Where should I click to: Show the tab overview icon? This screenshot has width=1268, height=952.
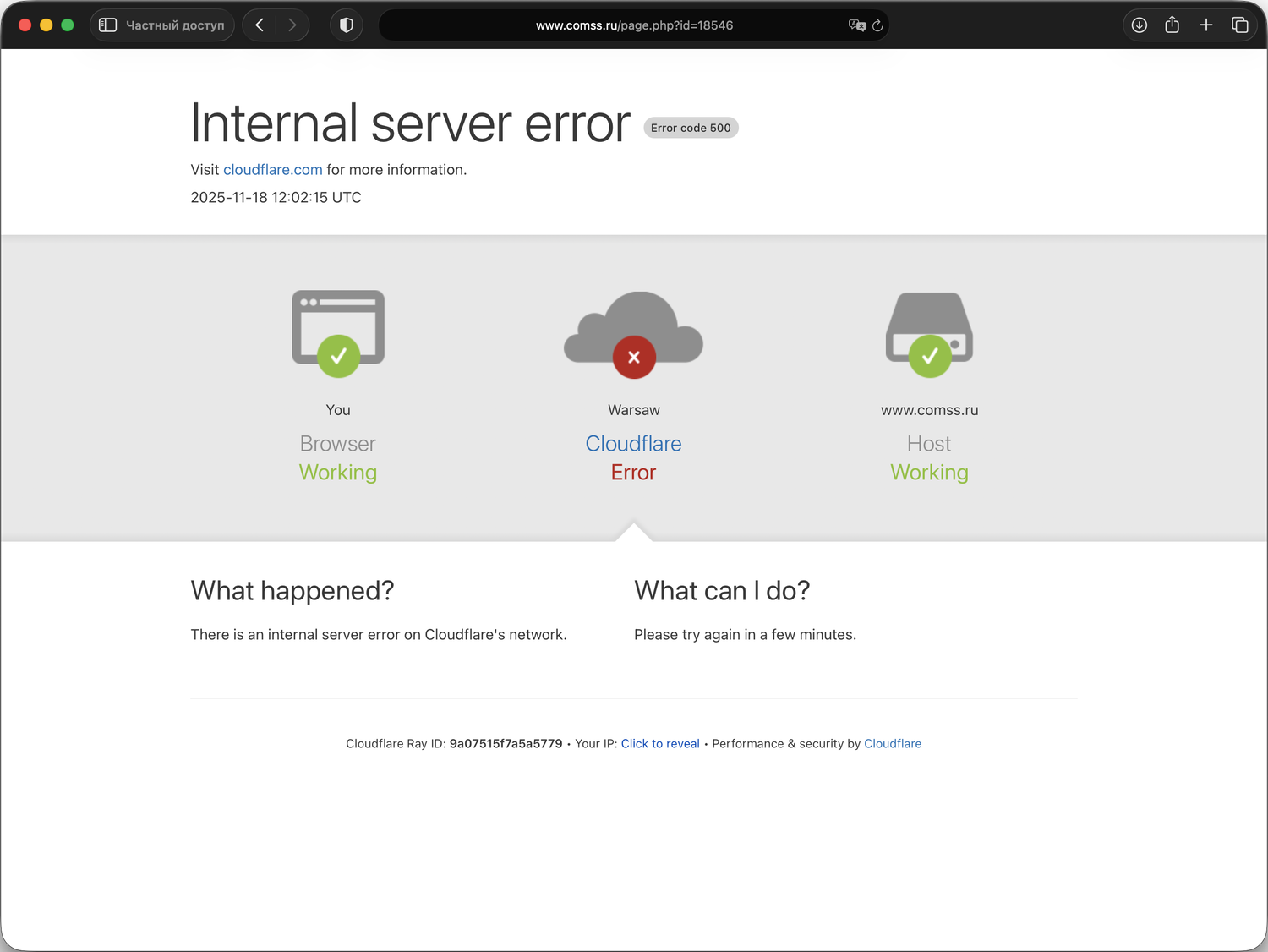click(x=1240, y=25)
